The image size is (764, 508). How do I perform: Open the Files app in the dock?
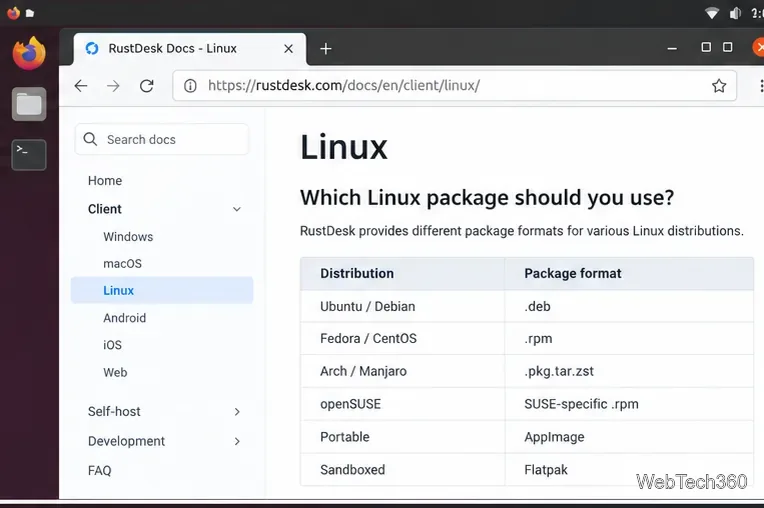point(29,104)
